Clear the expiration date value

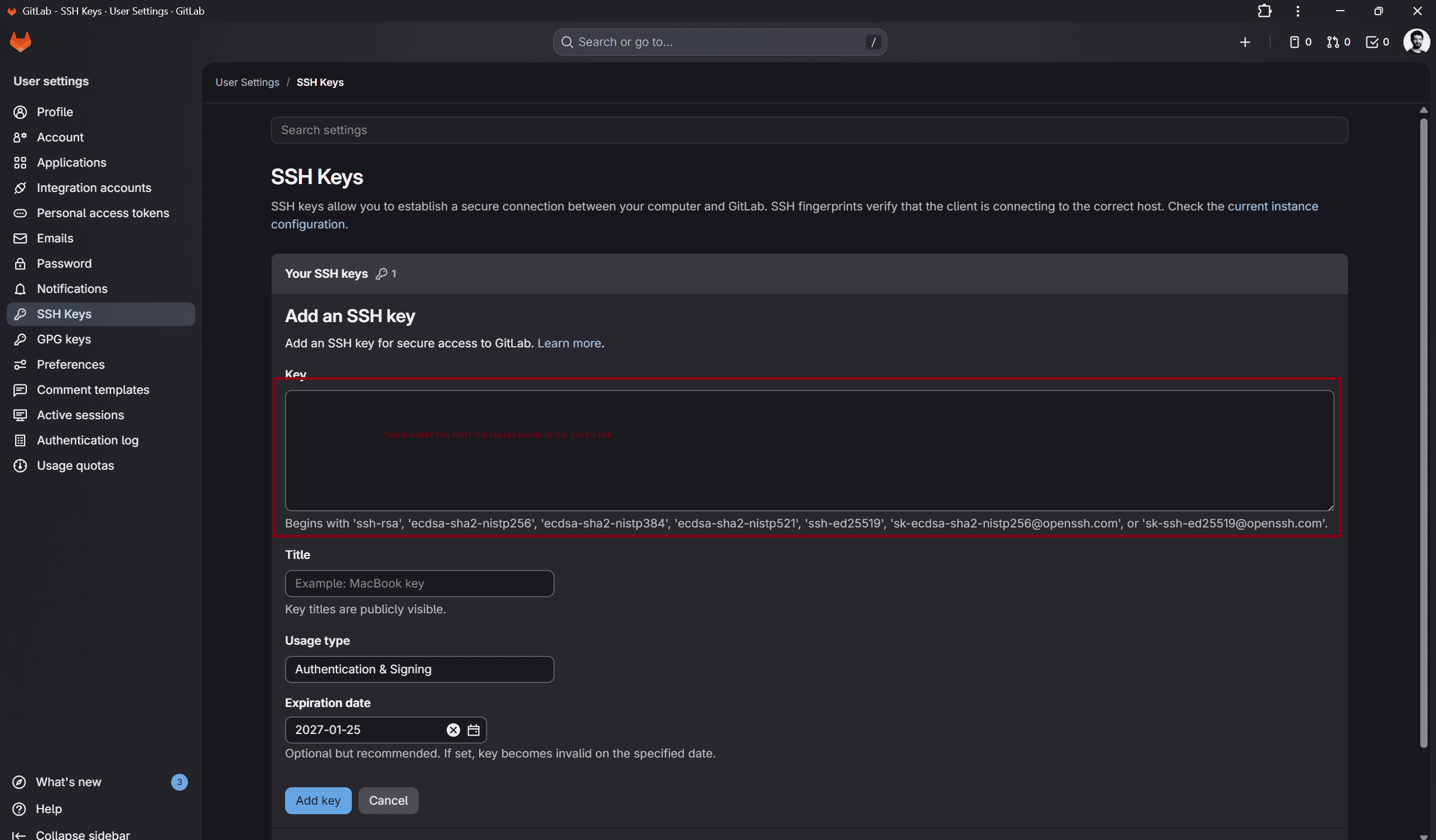tap(452, 729)
